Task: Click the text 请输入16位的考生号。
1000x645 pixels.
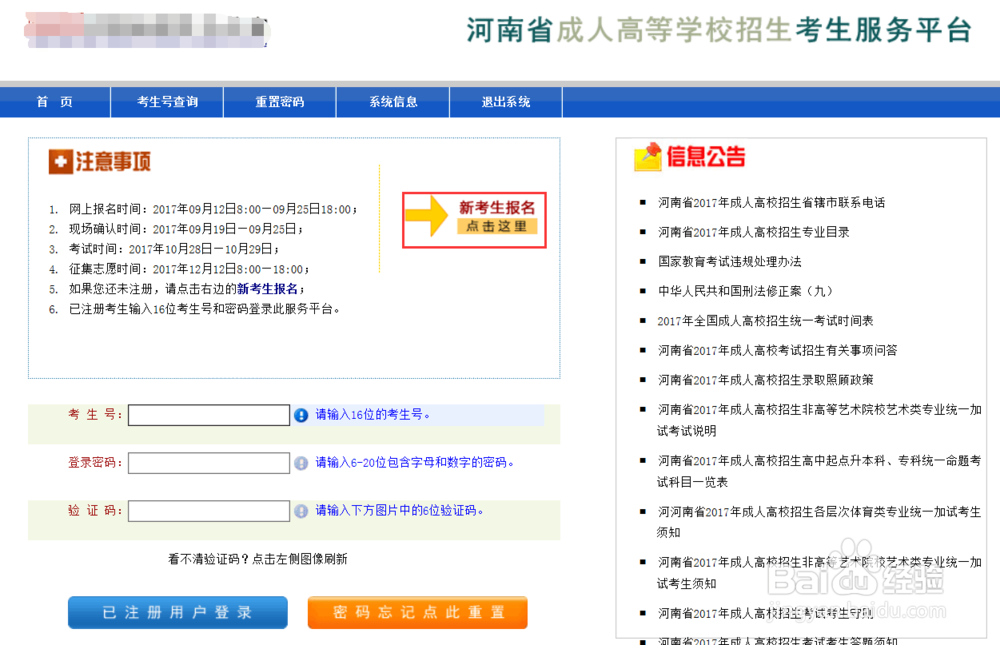Action: click(373, 415)
